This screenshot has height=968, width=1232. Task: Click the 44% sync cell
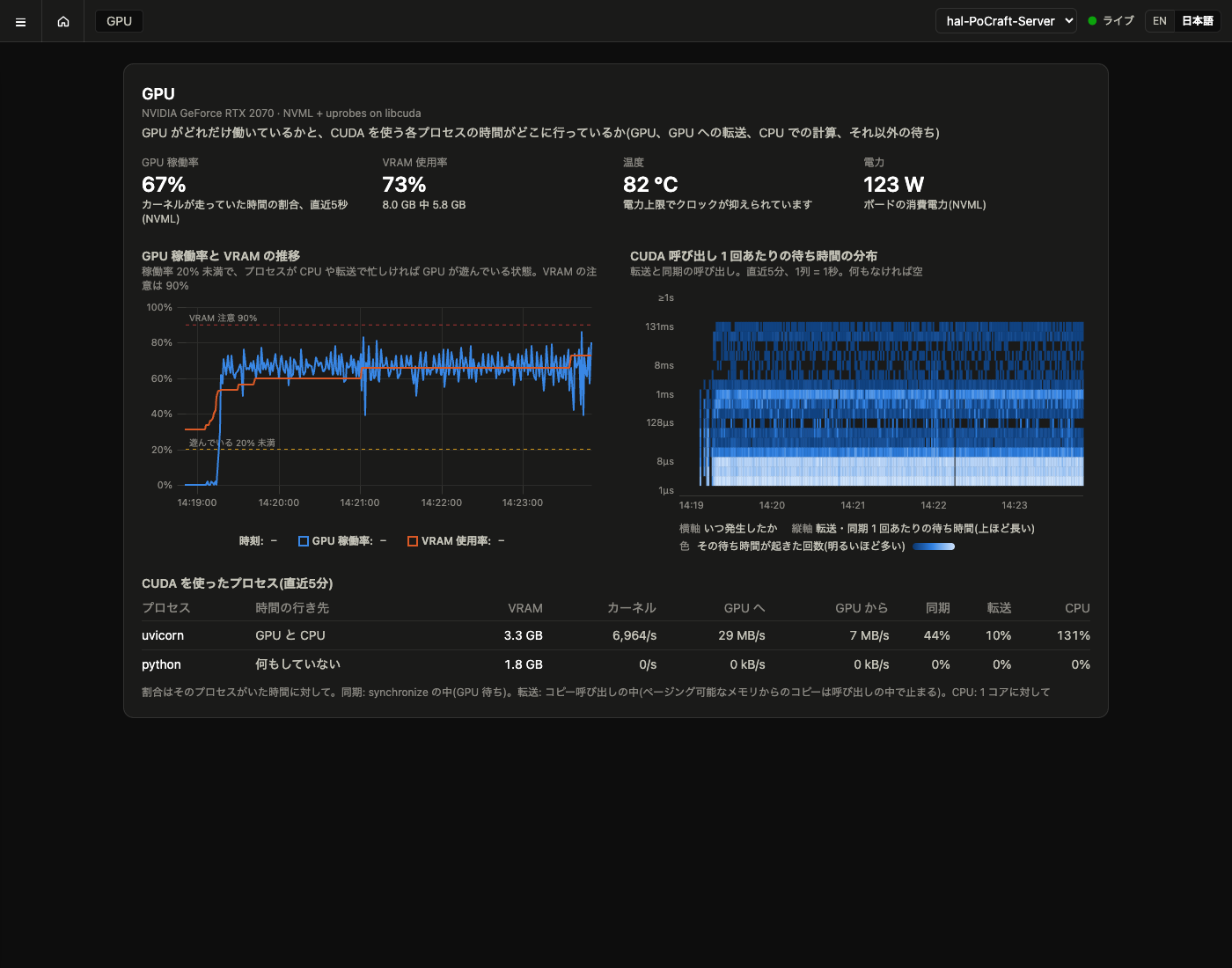[x=937, y=635]
